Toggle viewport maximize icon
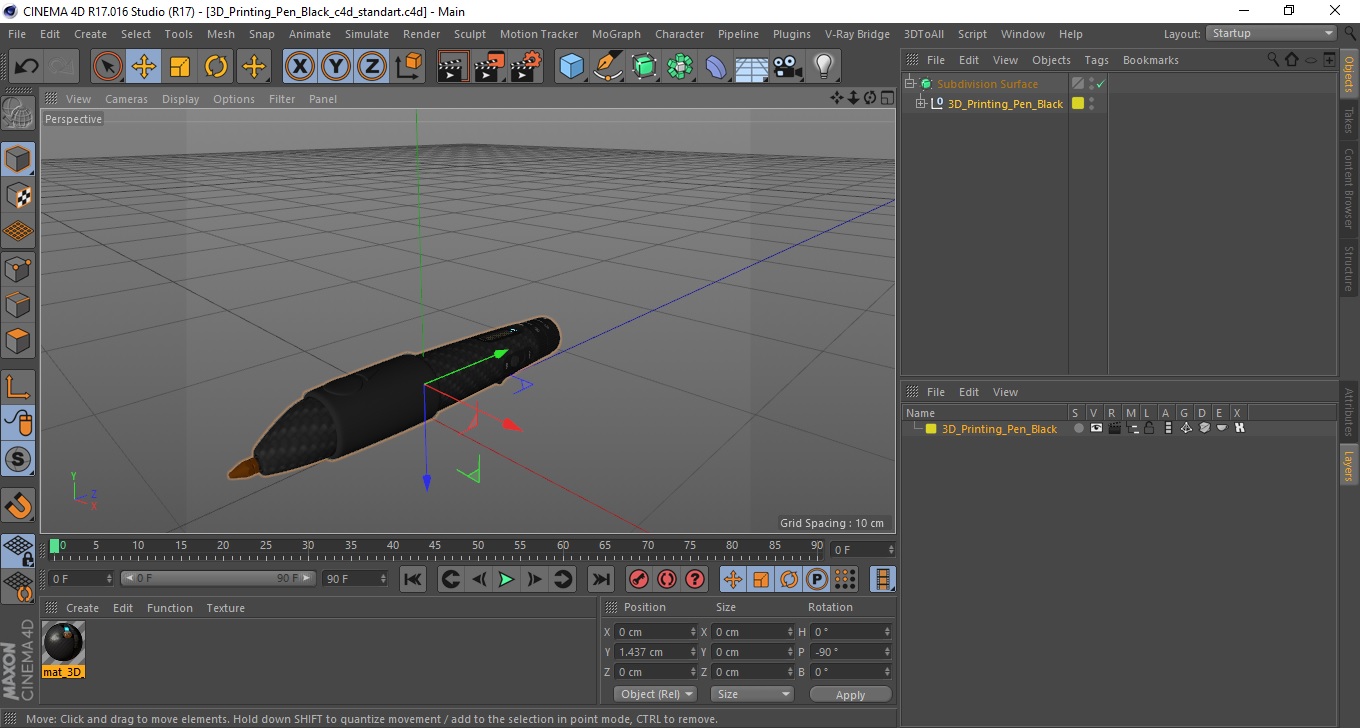Viewport: 1360px width, 728px height. [x=887, y=98]
